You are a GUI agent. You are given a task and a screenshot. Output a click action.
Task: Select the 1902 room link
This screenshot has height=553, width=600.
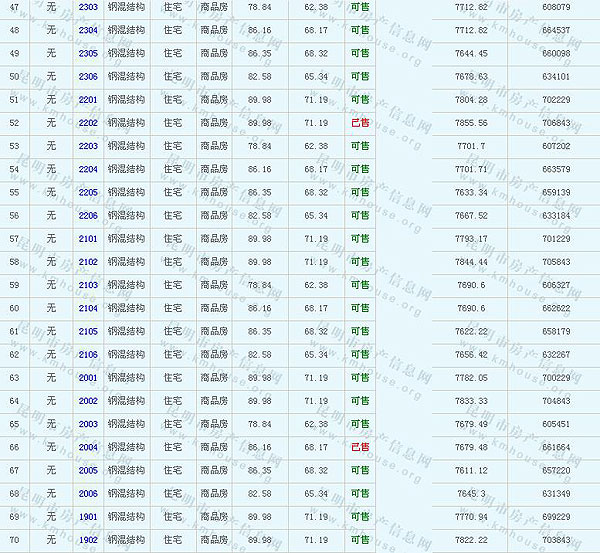pos(88,540)
